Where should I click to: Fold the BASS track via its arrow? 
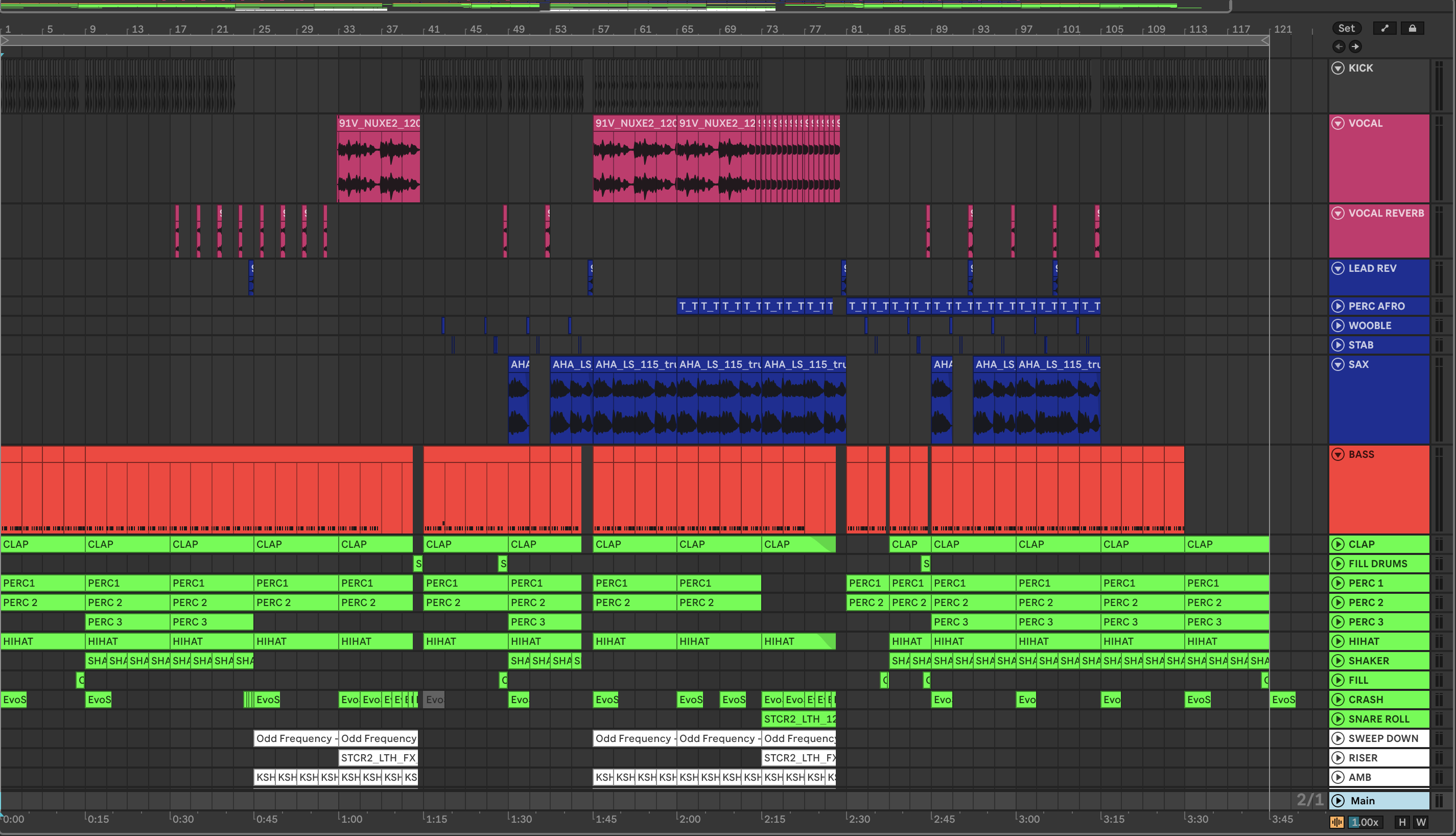point(1338,454)
